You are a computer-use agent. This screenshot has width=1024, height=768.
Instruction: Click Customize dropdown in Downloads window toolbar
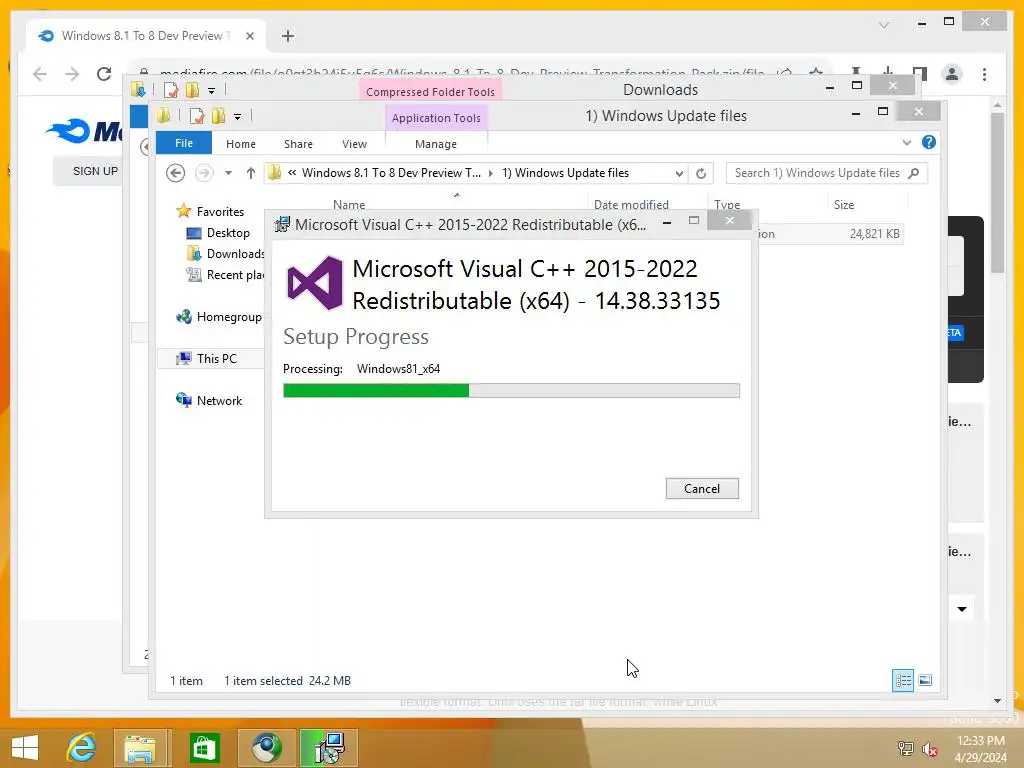(x=211, y=91)
